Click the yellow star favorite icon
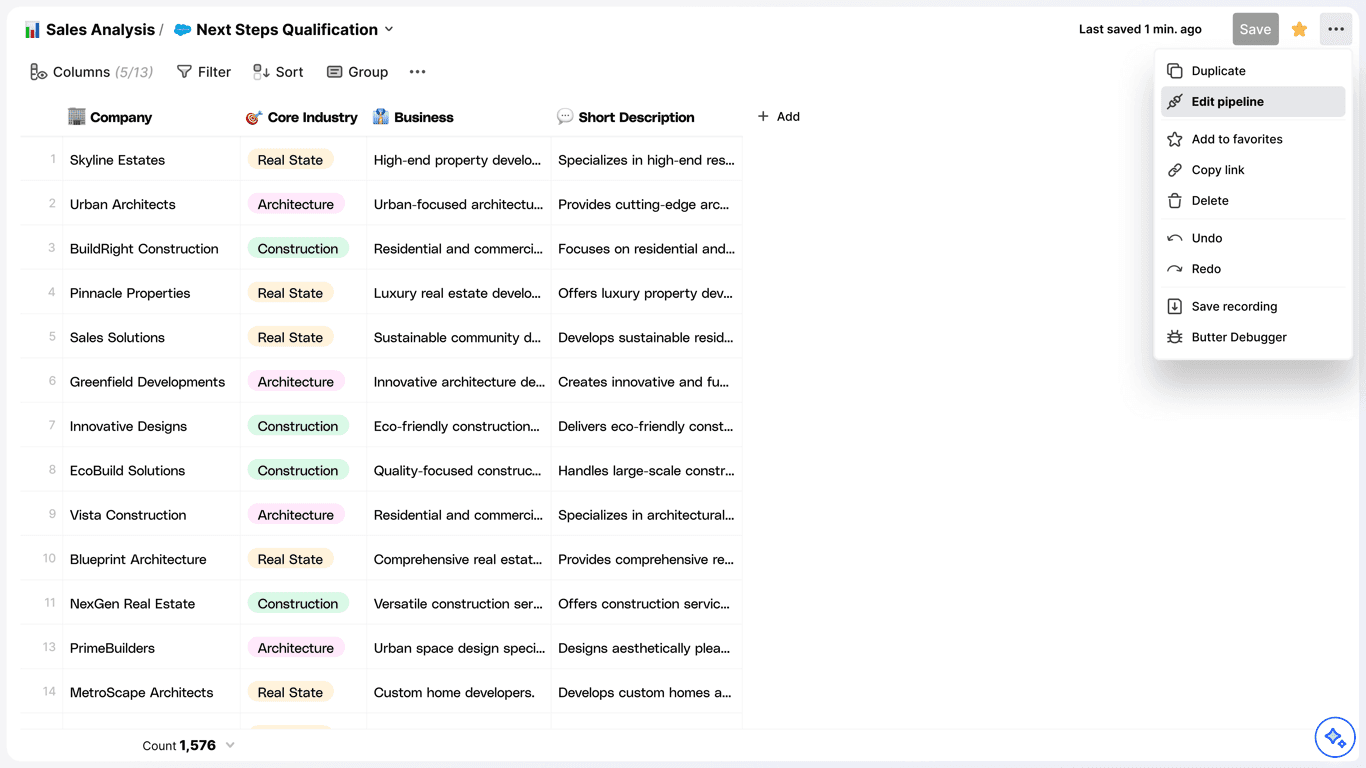This screenshot has height=768, width=1366. click(x=1299, y=29)
